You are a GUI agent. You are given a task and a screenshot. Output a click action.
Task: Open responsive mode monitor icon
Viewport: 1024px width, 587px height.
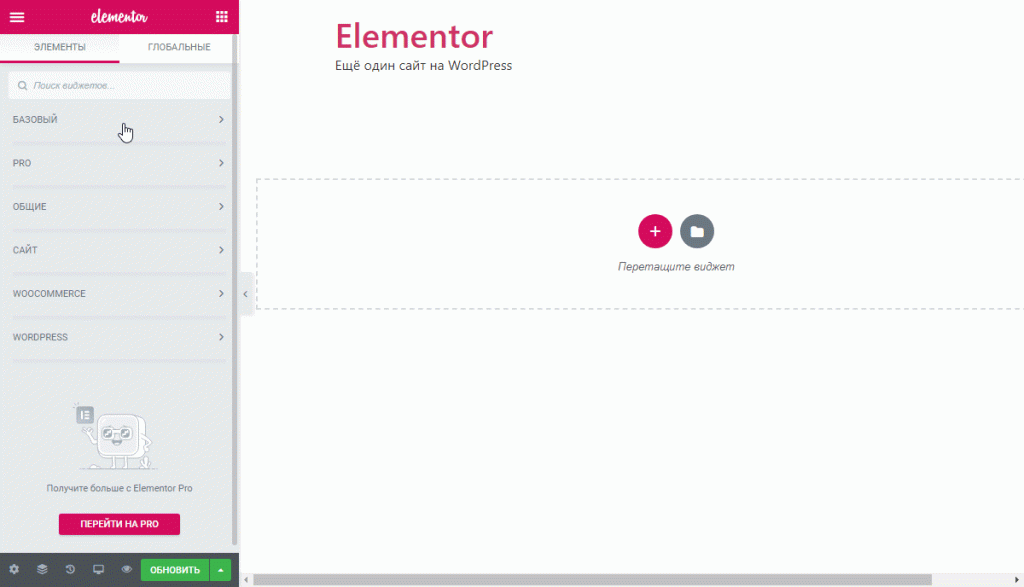pos(99,569)
